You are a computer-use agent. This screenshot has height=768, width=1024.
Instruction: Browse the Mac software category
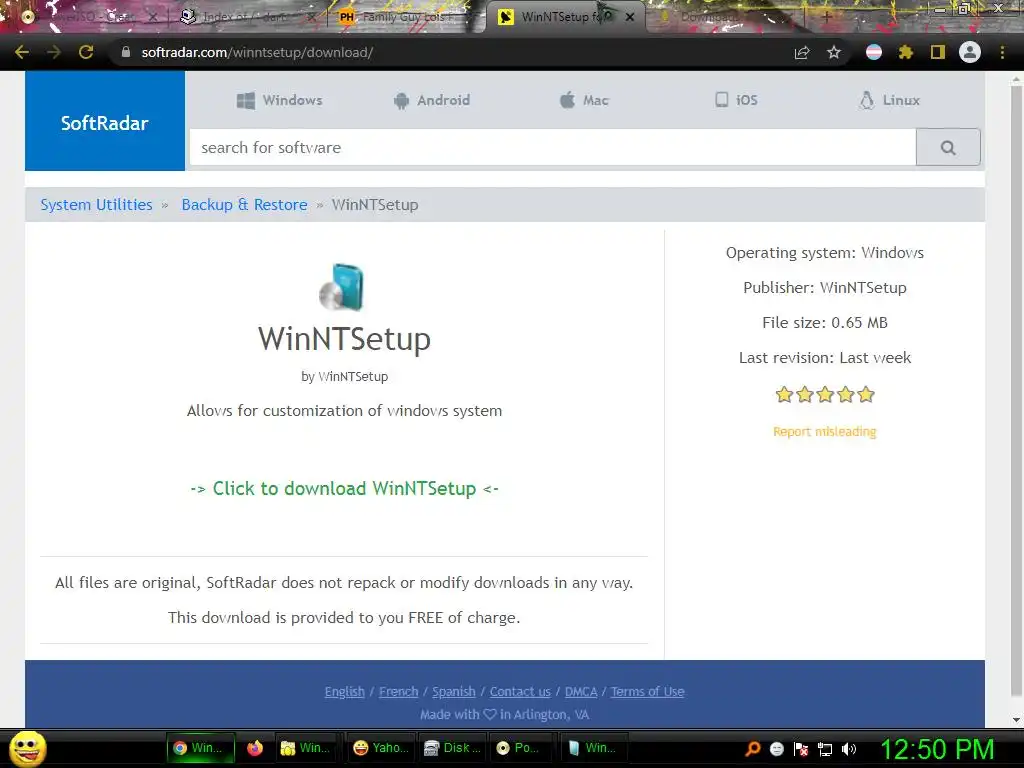click(x=584, y=100)
